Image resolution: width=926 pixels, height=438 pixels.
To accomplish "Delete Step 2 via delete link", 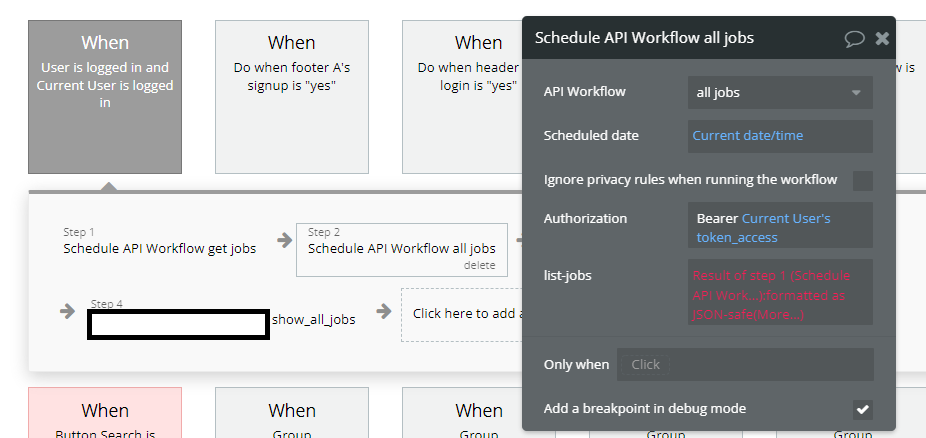I will tap(479, 266).
